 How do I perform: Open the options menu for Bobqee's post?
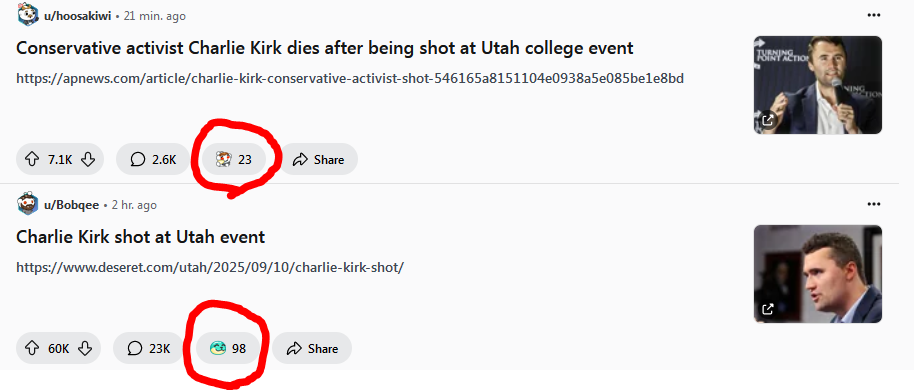click(873, 204)
